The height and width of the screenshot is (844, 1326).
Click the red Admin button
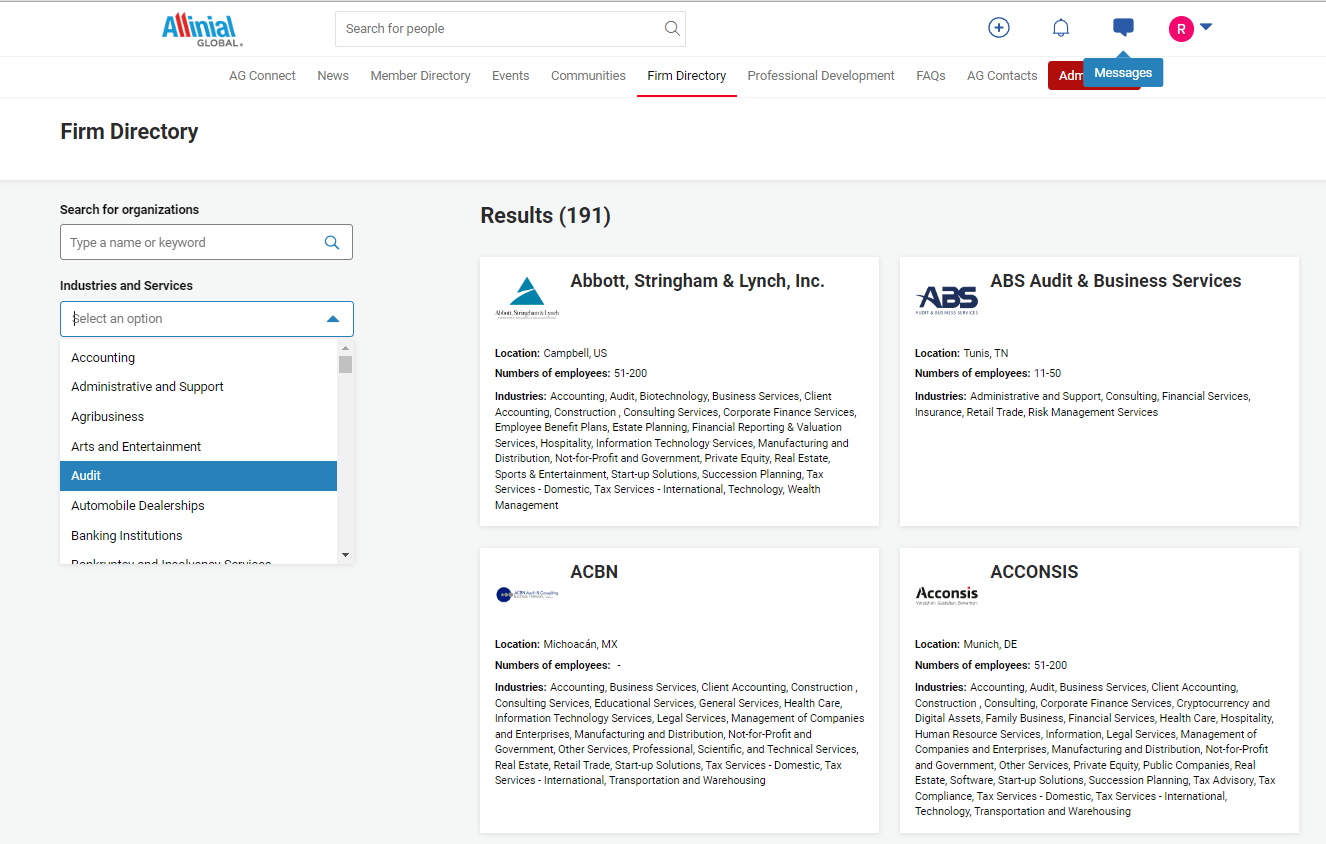point(1066,76)
